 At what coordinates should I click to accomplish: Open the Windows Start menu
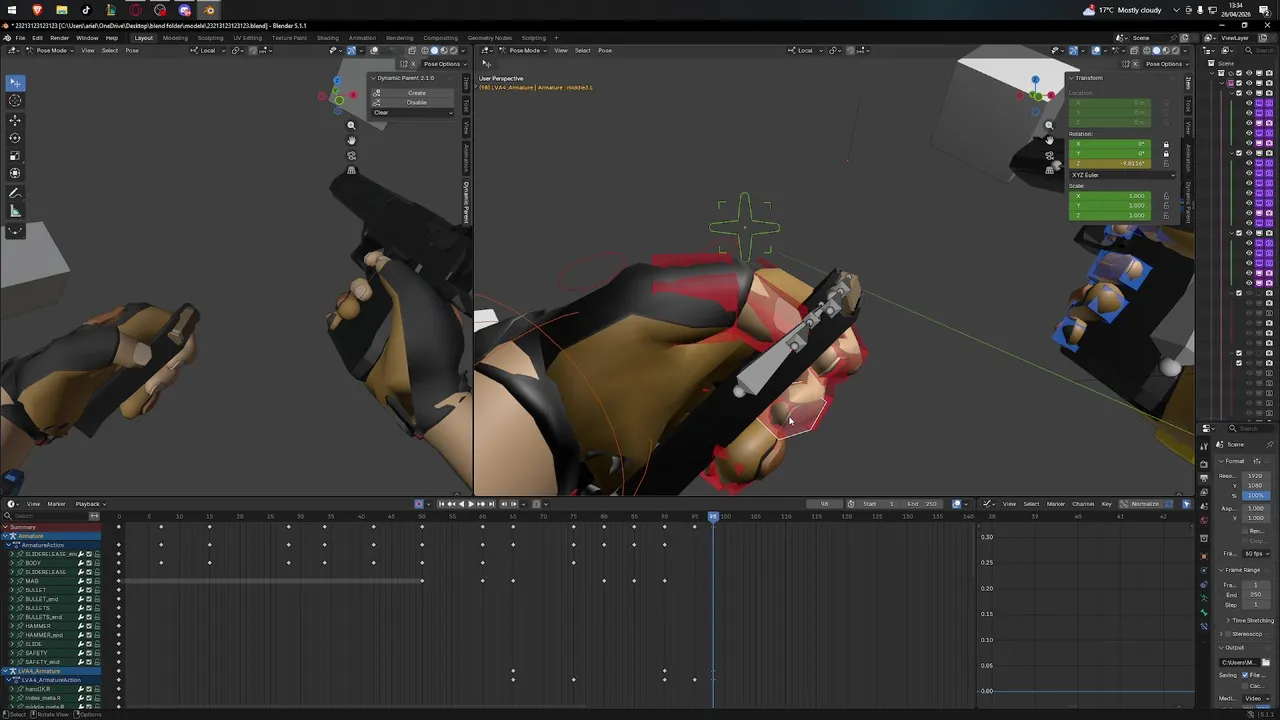click(x=13, y=10)
